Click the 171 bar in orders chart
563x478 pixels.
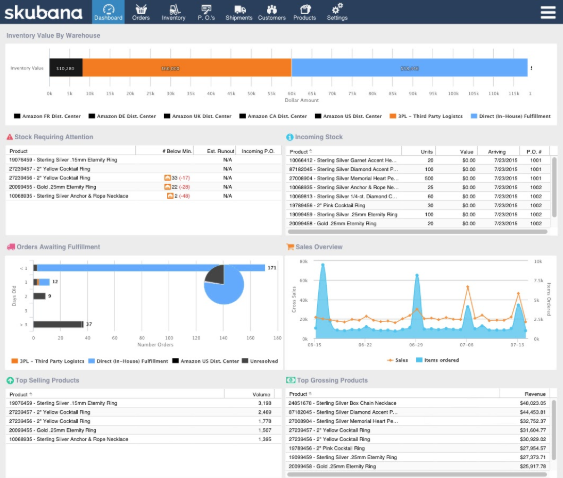tap(149, 268)
